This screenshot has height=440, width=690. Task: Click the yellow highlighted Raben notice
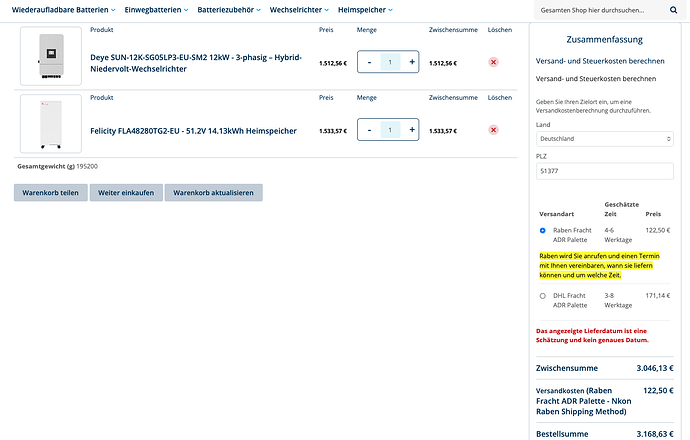tap(599, 265)
